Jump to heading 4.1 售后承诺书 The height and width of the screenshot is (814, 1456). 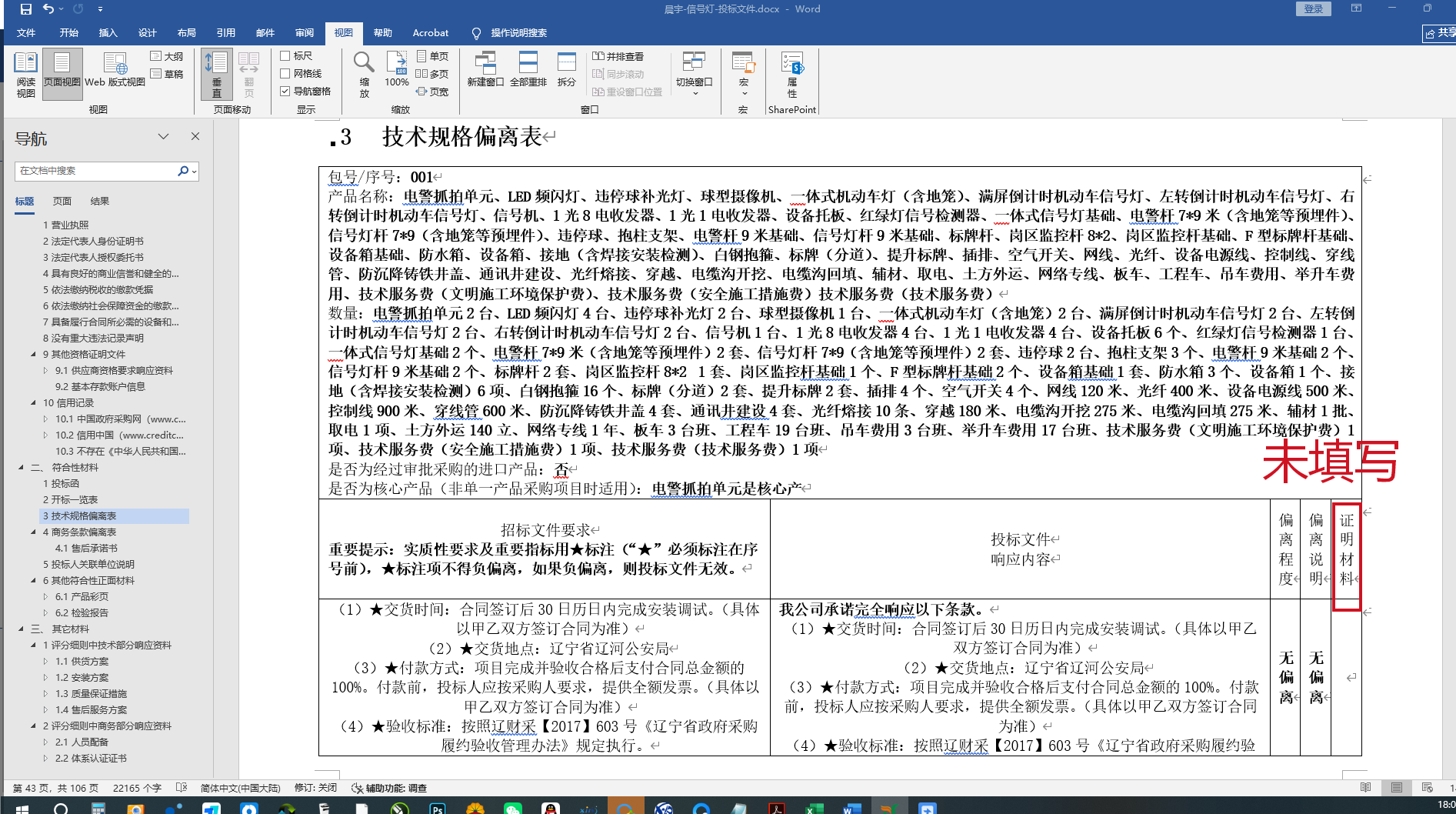[87, 549]
